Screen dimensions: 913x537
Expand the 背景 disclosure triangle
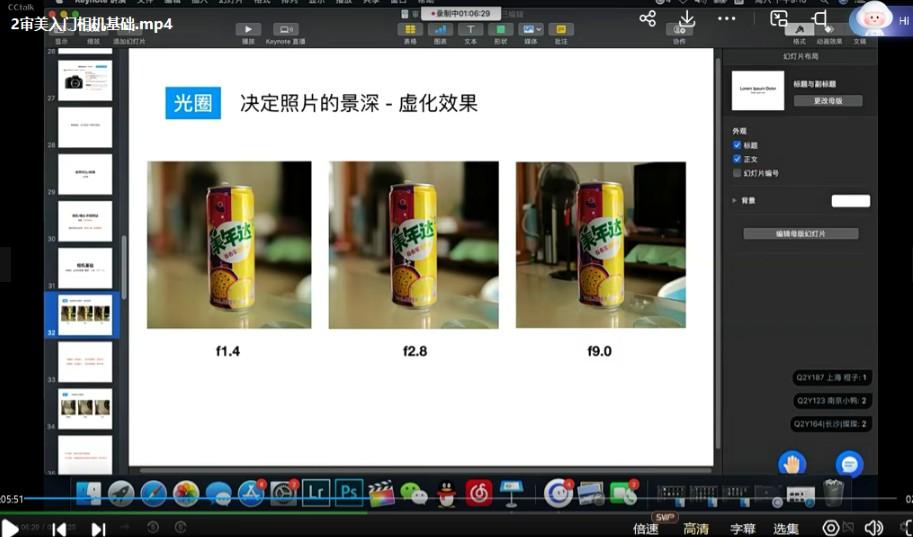735,201
